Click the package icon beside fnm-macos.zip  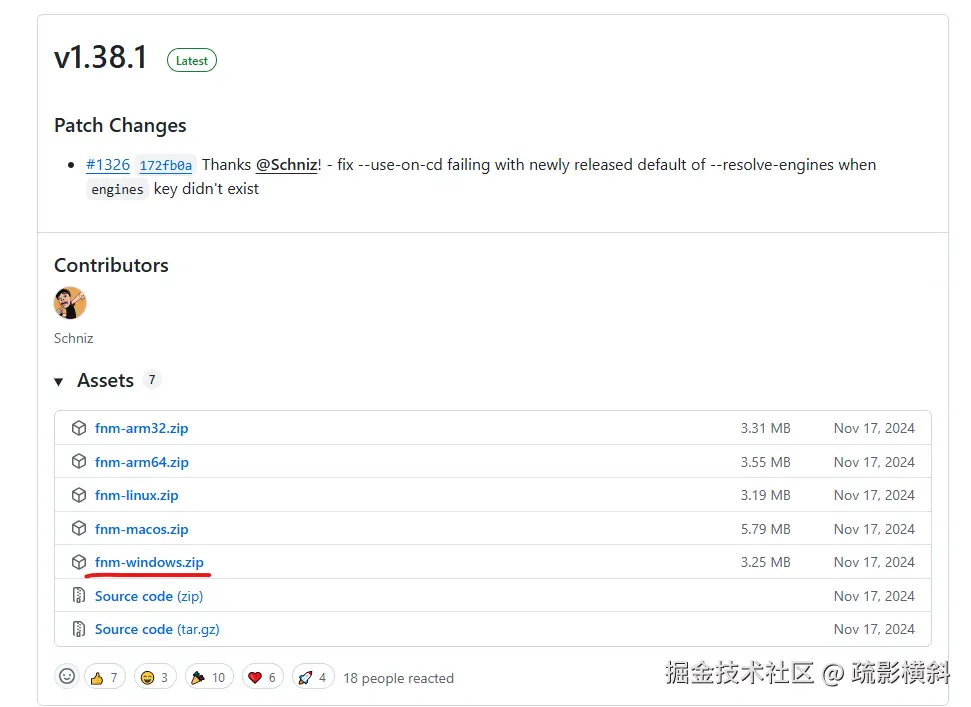79,528
